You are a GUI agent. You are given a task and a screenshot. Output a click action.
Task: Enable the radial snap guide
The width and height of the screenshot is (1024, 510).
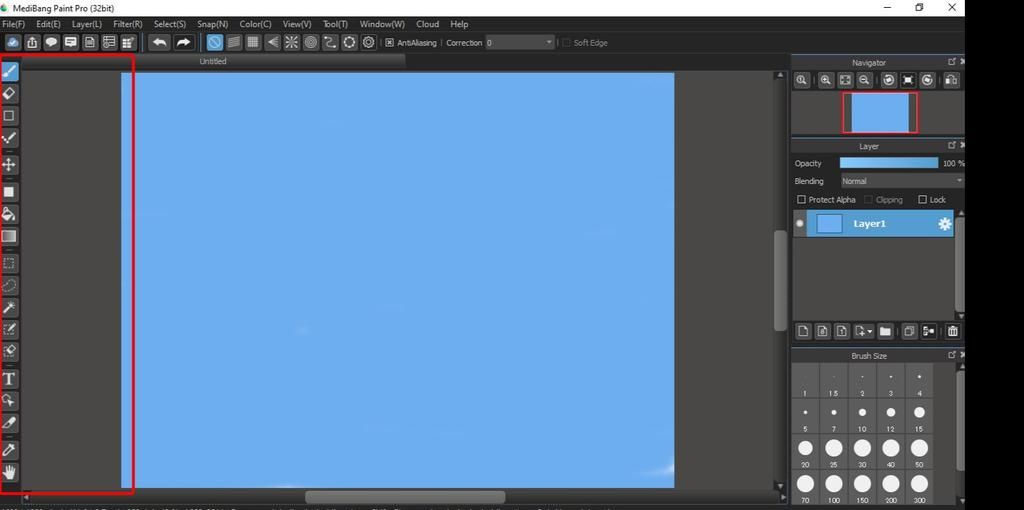point(291,42)
